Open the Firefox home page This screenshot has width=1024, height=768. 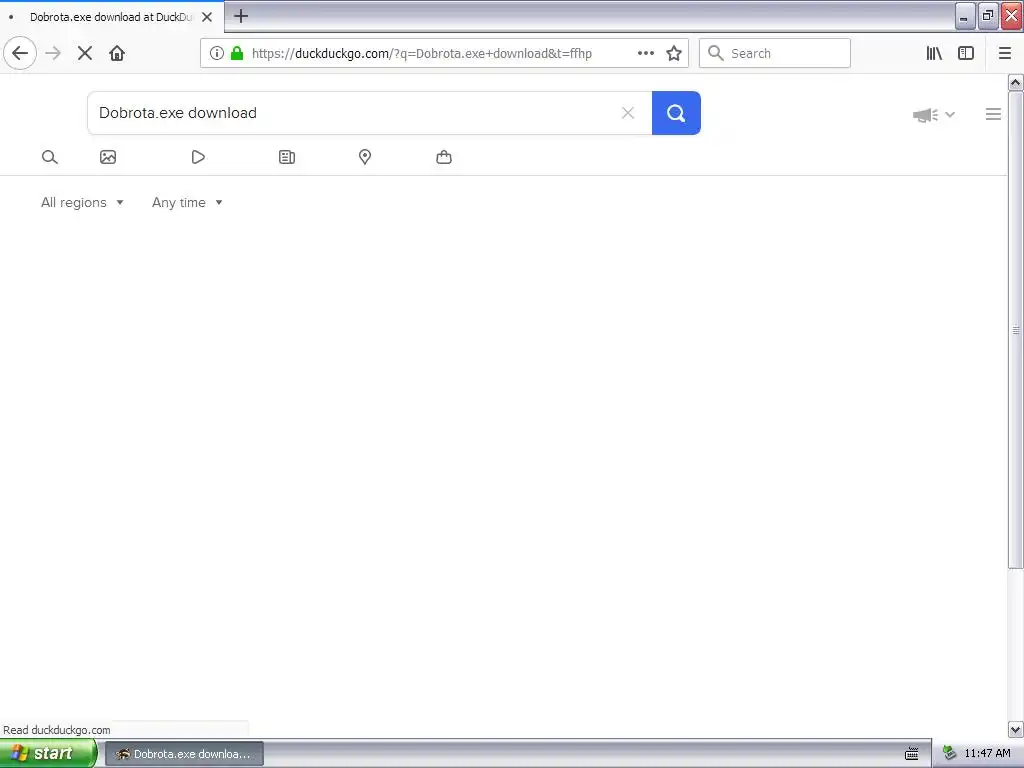click(117, 53)
